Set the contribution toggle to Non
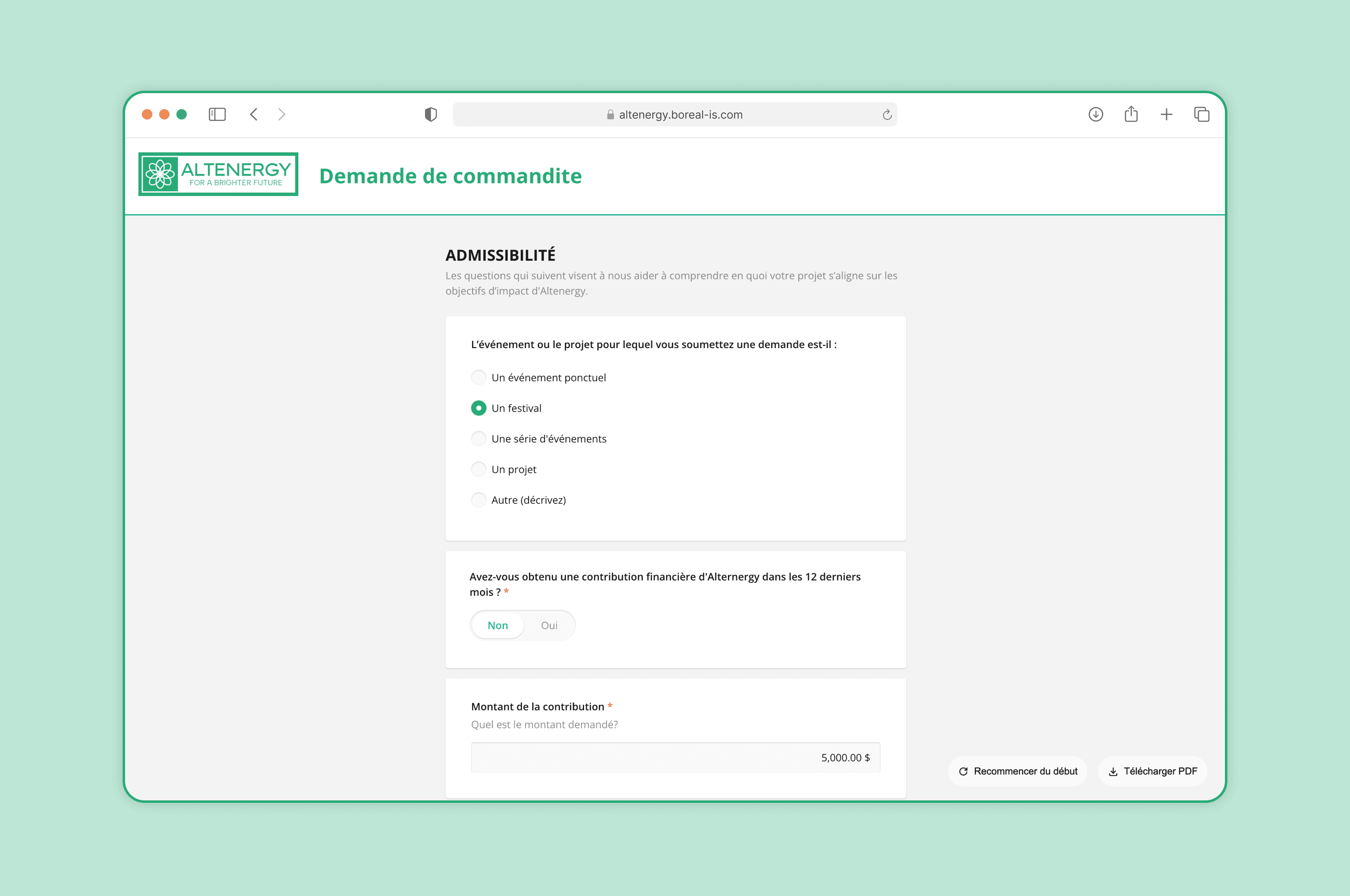The height and width of the screenshot is (896, 1350). click(x=497, y=625)
